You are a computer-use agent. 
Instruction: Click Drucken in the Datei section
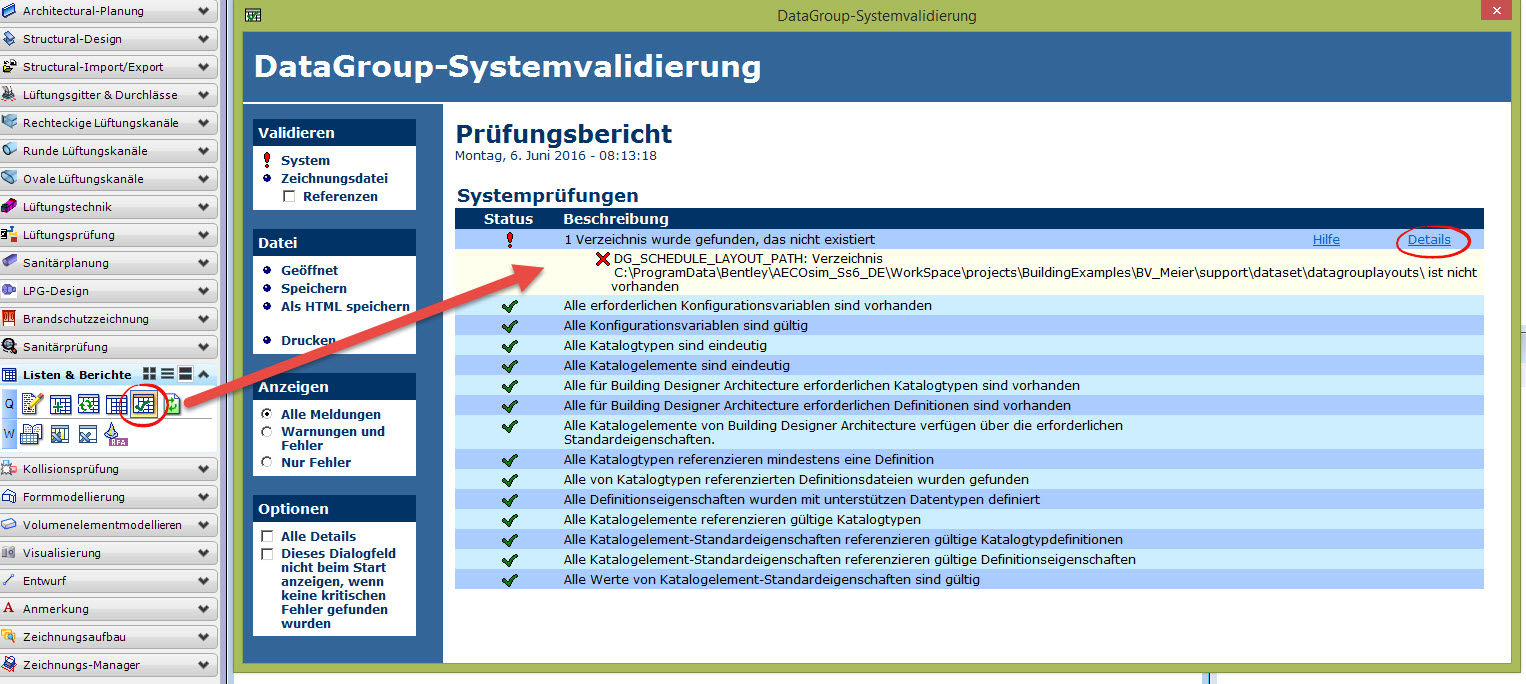[308, 340]
